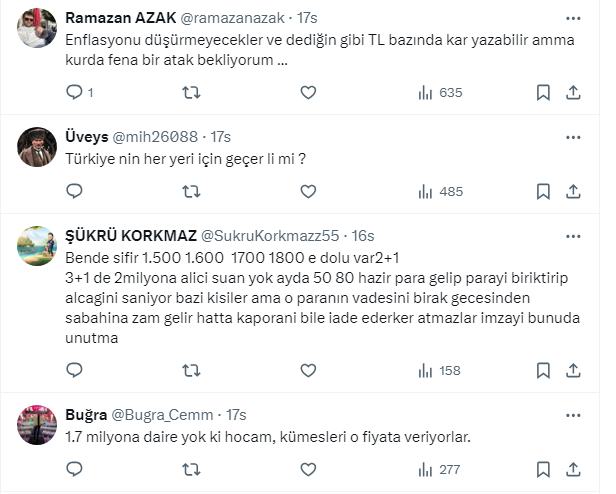
Task: Bookmark Ramazan AZAK's tweet
Action: [543, 92]
